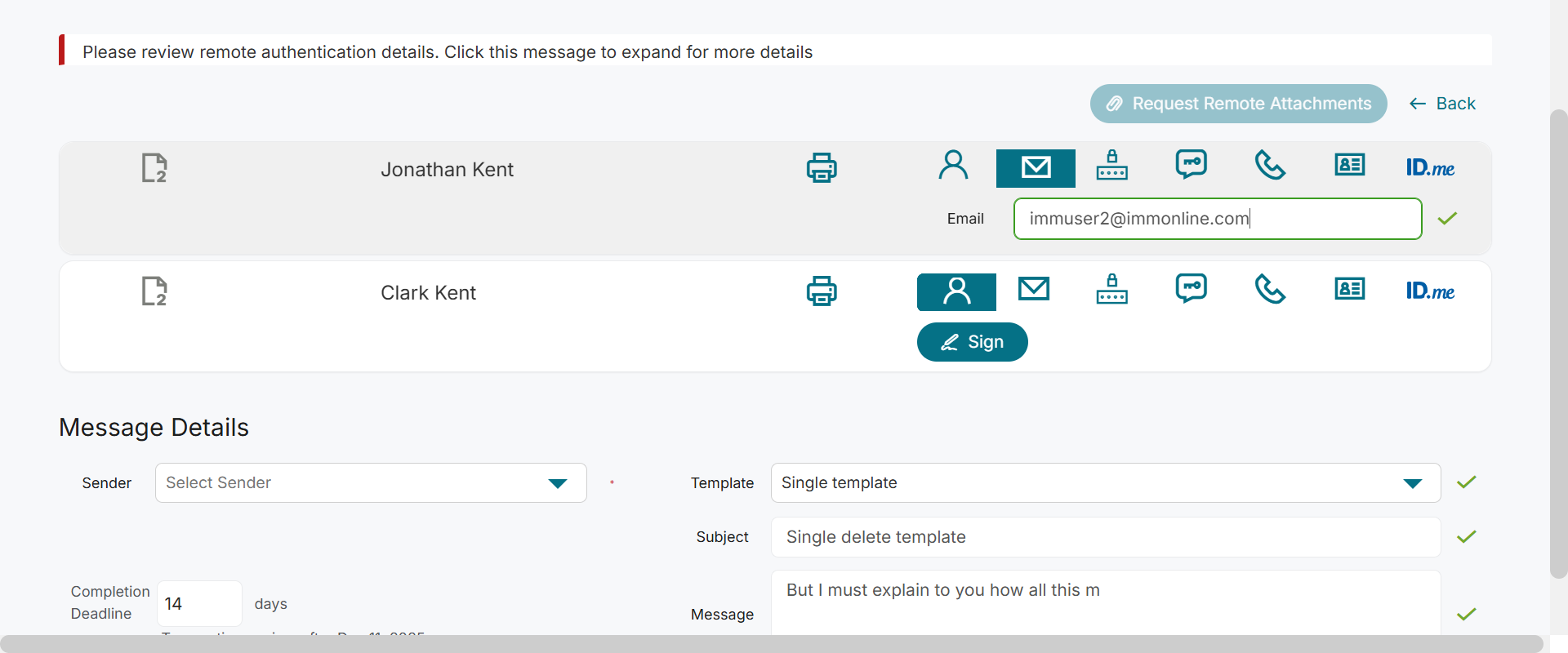Go Back using the arrow link
The width and height of the screenshot is (1568, 653).
click(1442, 104)
